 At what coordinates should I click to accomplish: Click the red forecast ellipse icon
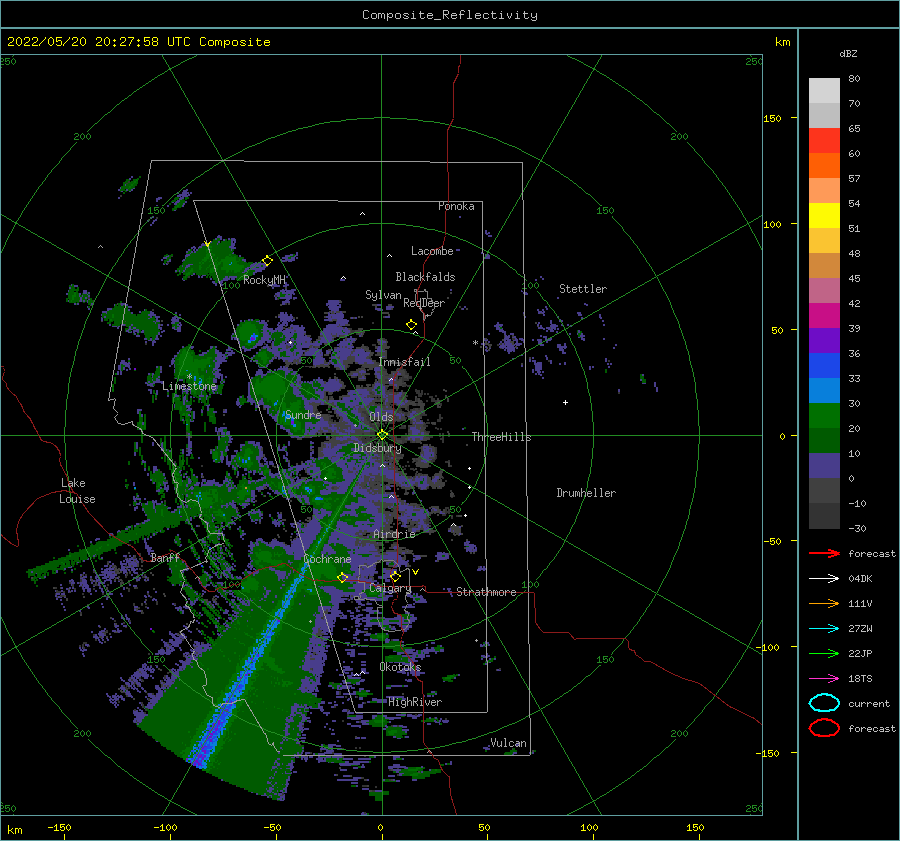pyautogui.click(x=824, y=728)
